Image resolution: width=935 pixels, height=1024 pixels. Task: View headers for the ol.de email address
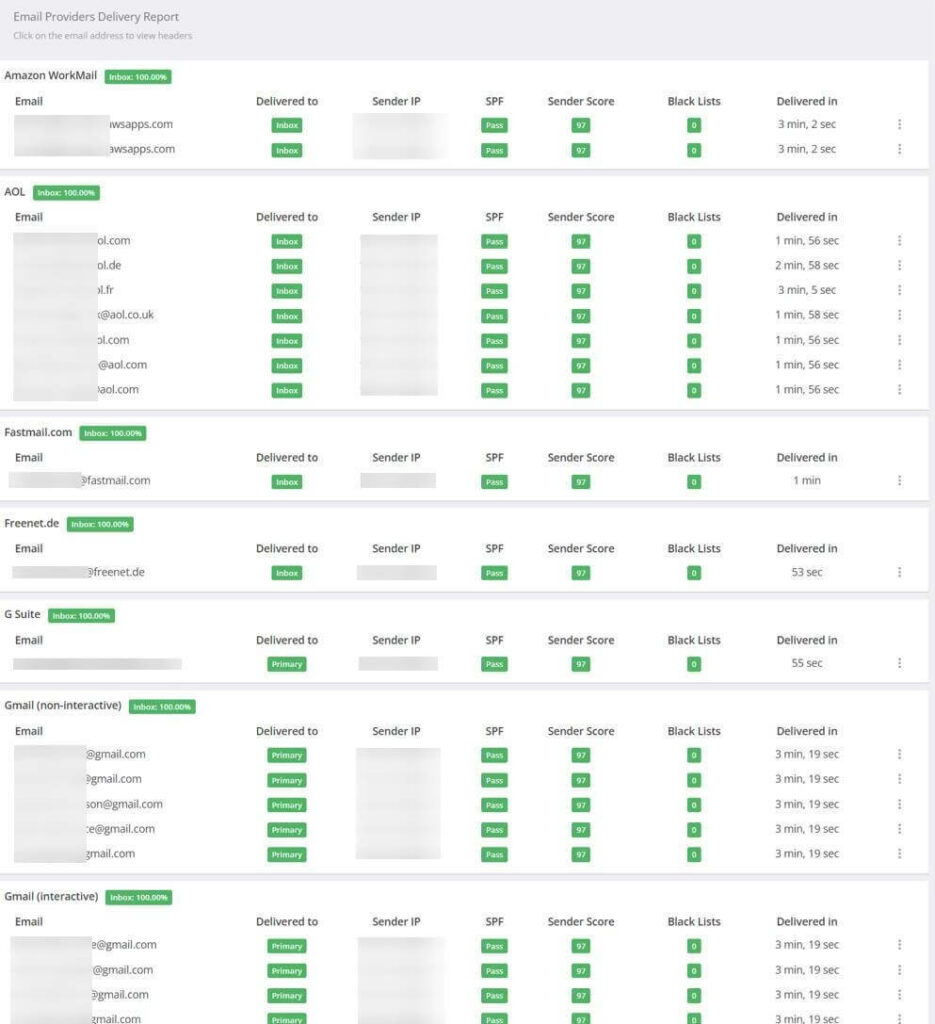click(x=109, y=265)
